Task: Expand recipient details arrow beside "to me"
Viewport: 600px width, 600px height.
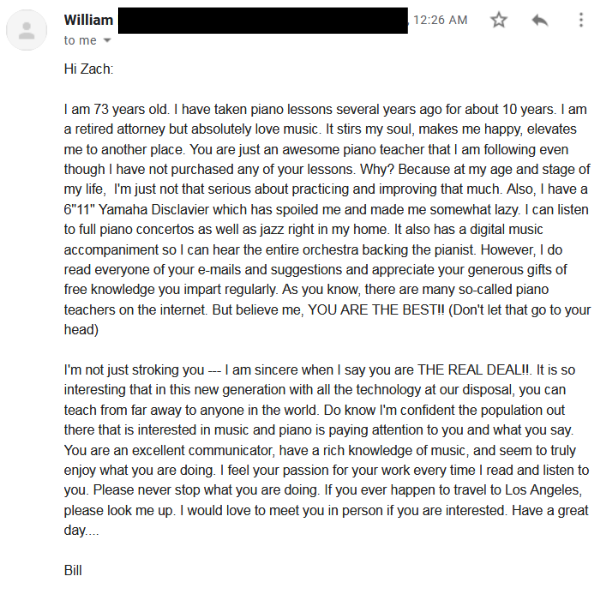Action: pyautogui.click(x=107, y=41)
